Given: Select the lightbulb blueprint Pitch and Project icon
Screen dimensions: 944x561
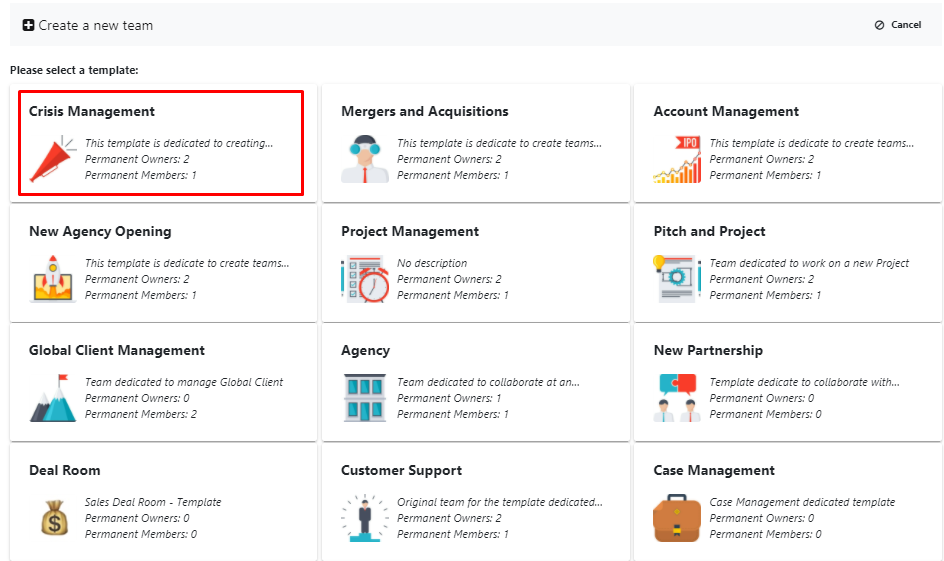Looking at the screenshot, I should 677,279.
